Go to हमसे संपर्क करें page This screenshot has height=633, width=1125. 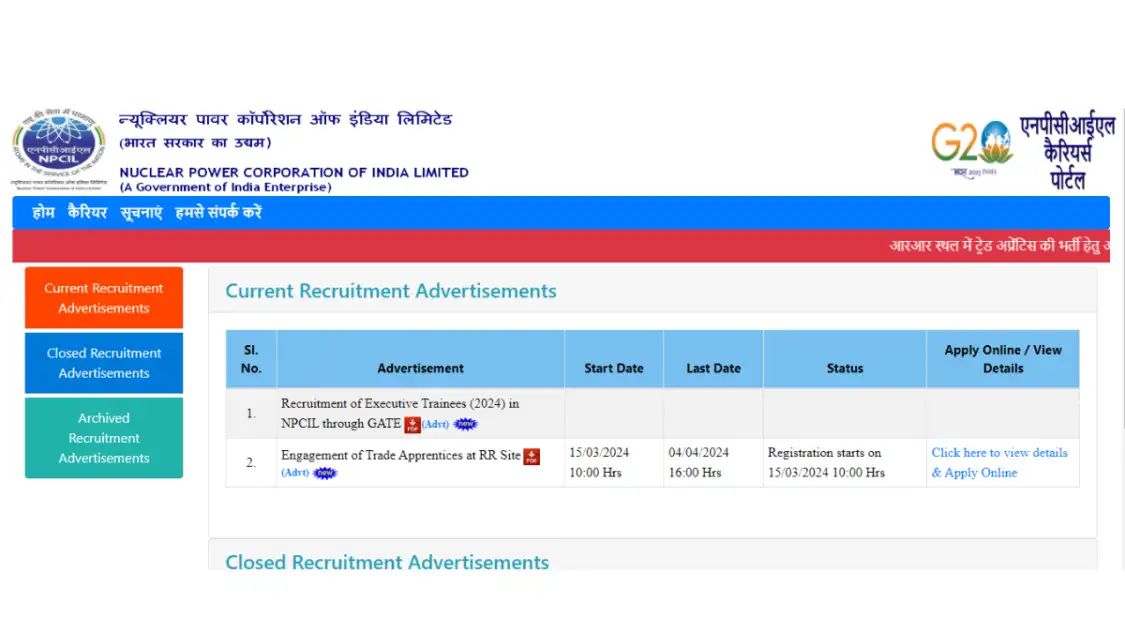click(x=218, y=213)
